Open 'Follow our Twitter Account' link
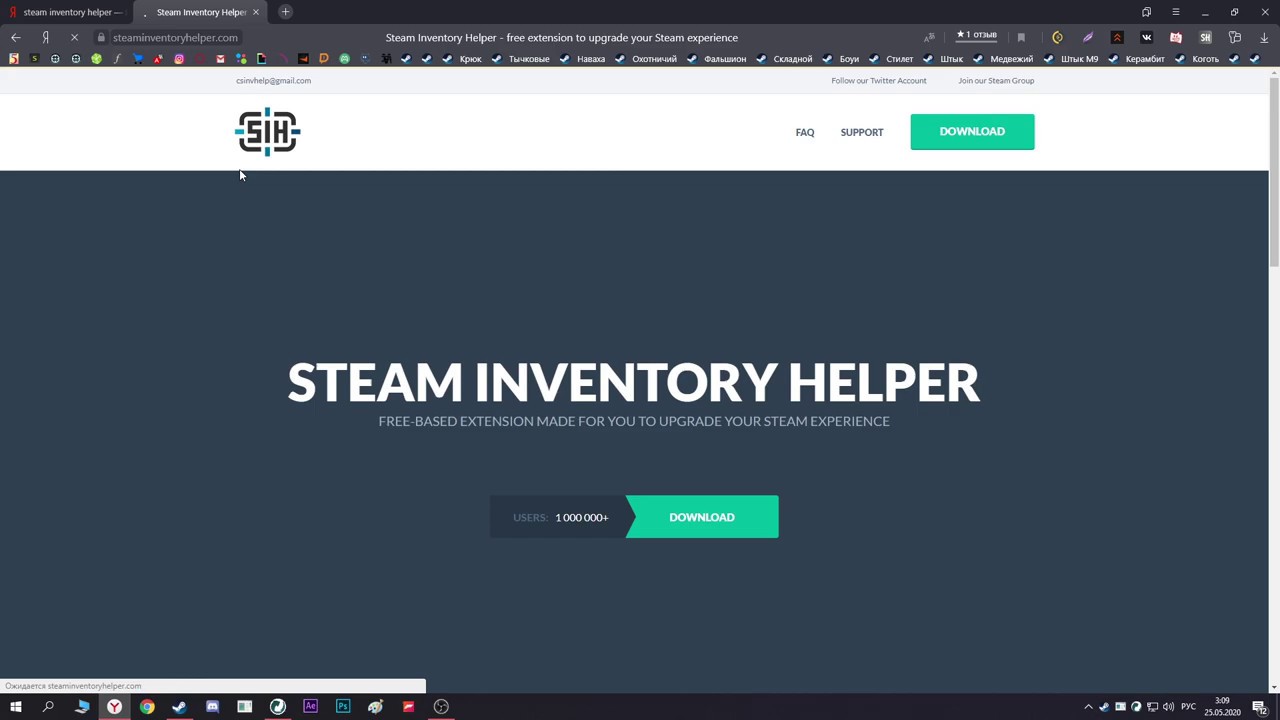This screenshot has width=1280, height=720. coord(879,80)
